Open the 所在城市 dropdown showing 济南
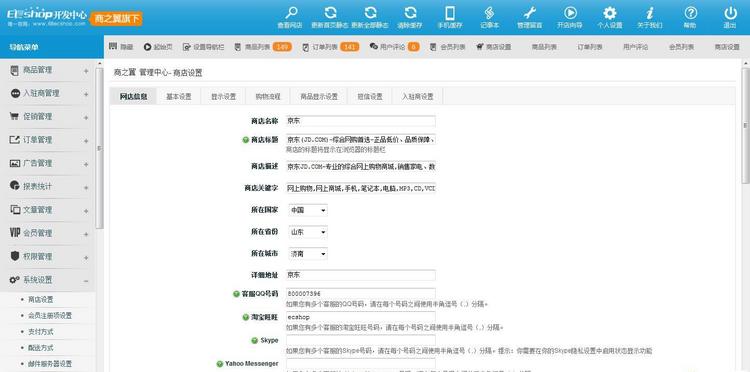 308,254
